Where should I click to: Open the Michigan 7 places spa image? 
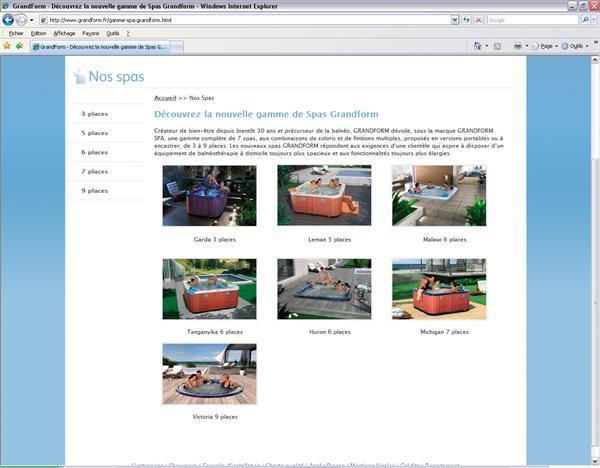pyautogui.click(x=439, y=289)
